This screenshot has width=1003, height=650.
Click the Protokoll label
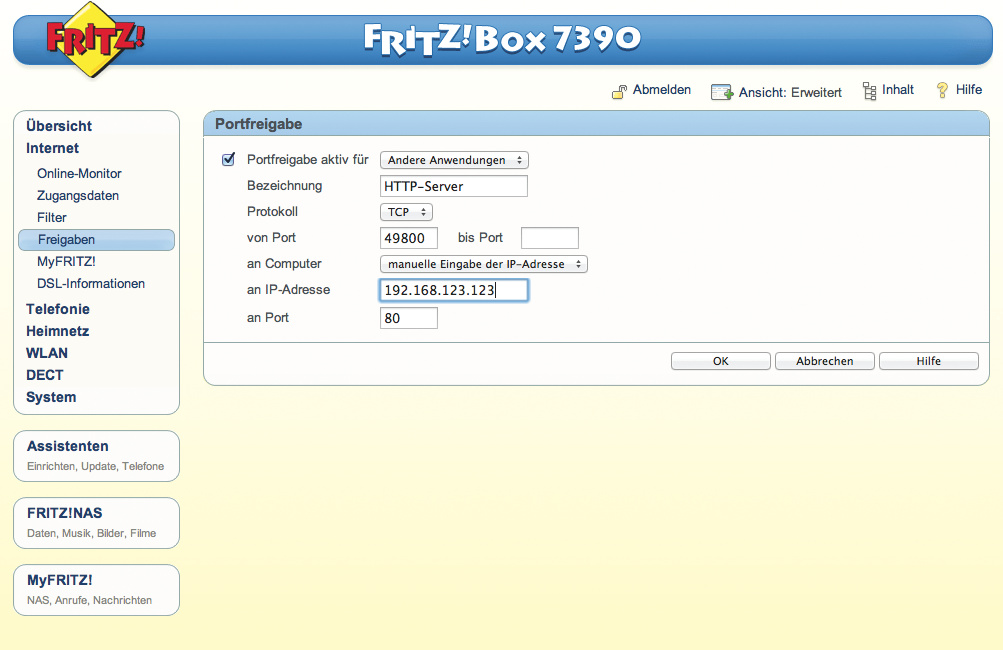point(272,212)
